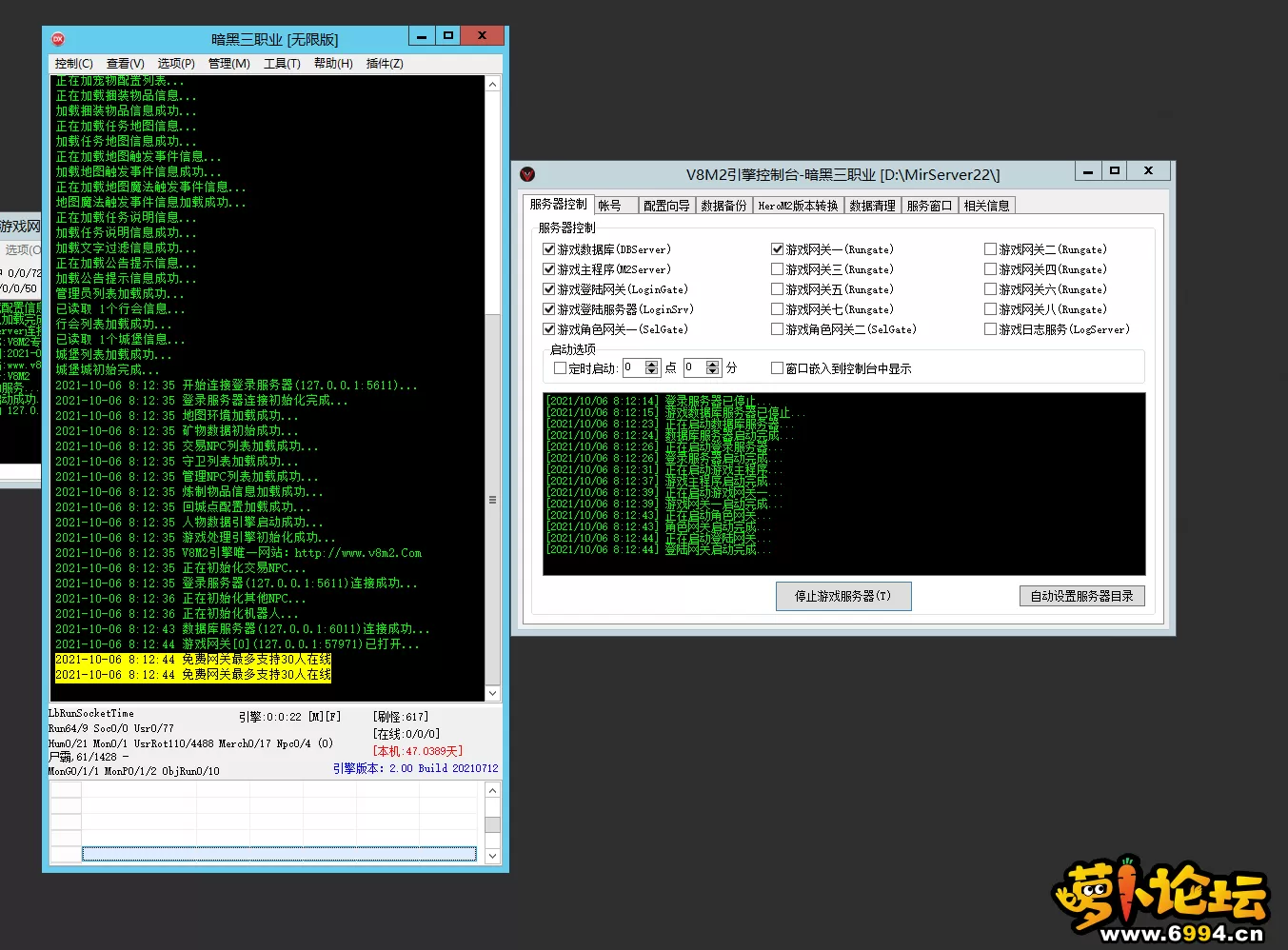Increase the hour stepper value
The image size is (1288, 950).
652,364
